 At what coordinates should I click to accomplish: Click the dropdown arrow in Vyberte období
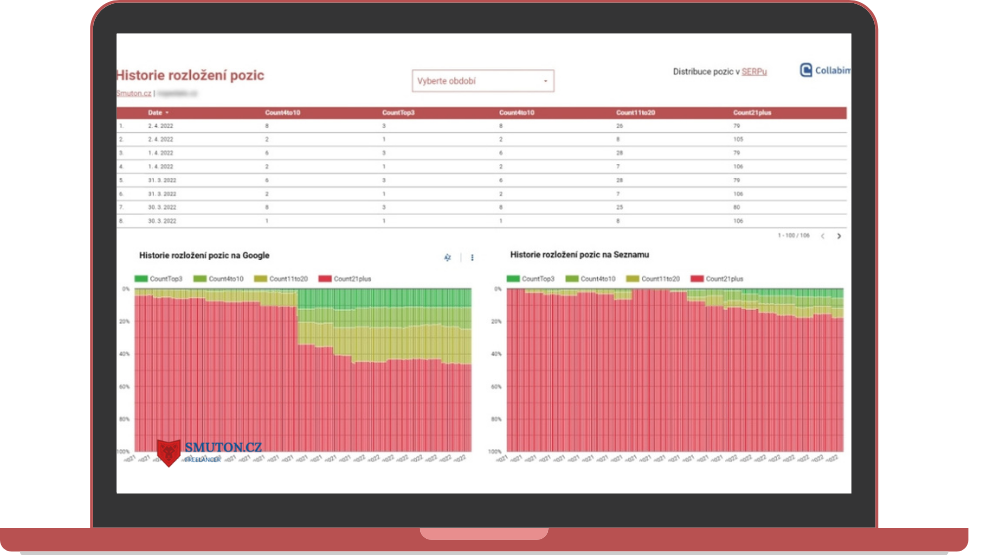[x=545, y=81]
